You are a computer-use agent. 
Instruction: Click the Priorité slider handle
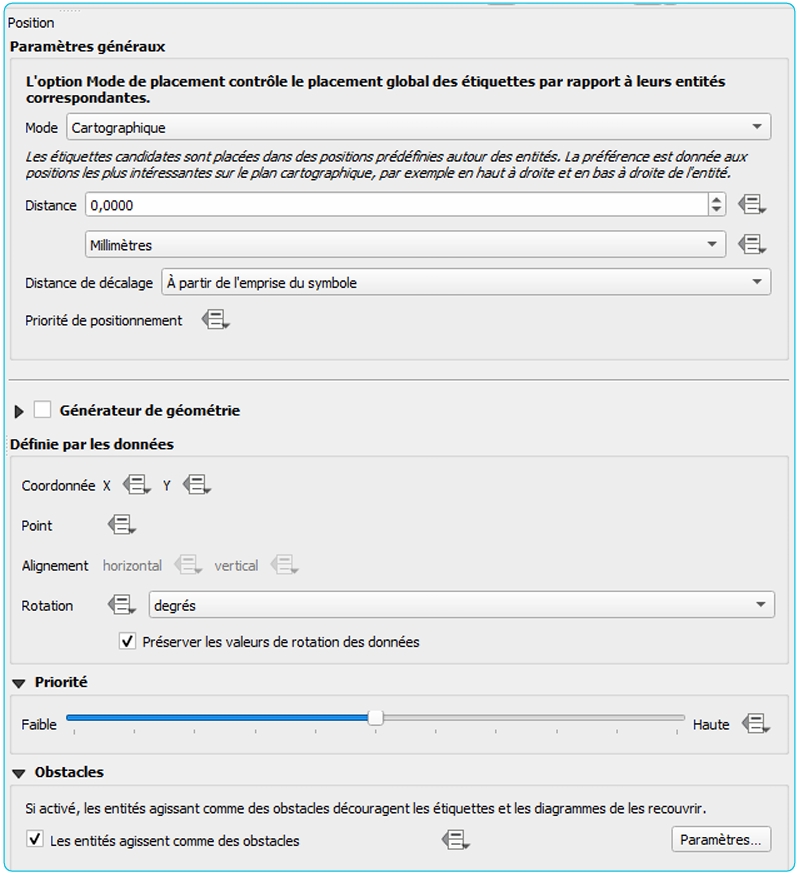pos(375,717)
